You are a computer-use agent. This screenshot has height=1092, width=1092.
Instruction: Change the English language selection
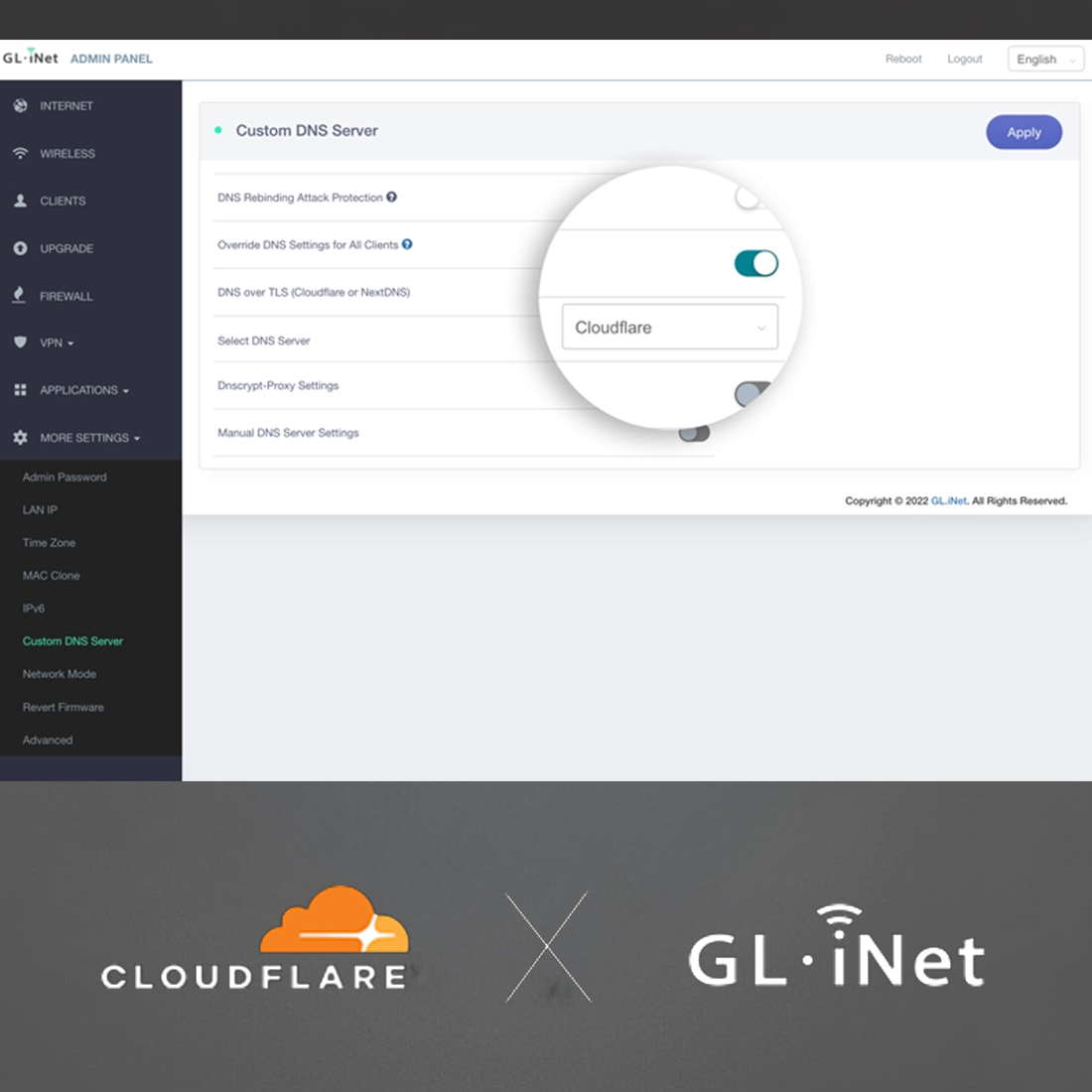tap(1044, 59)
